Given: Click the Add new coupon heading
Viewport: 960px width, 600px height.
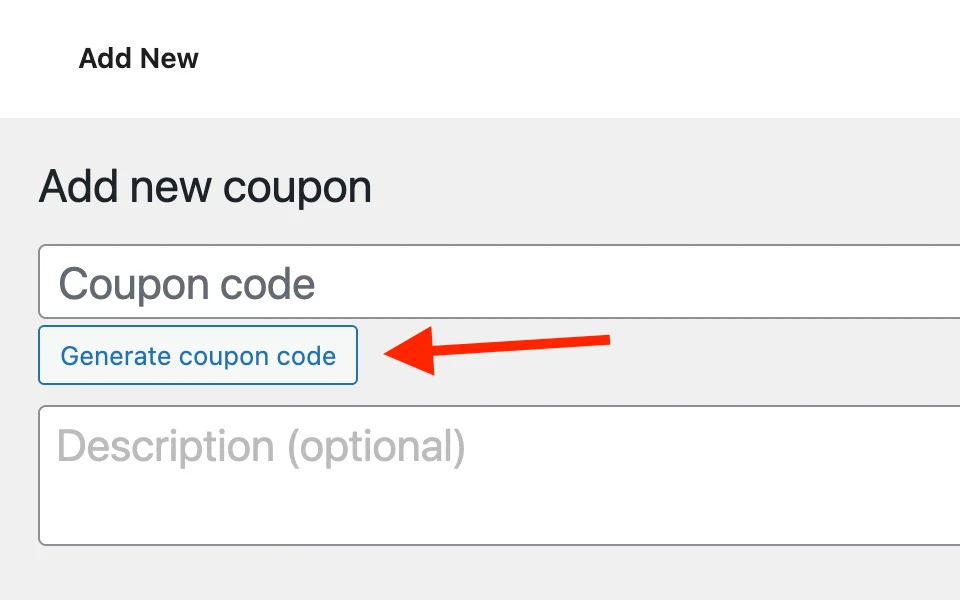Looking at the screenshot, I should (204, 186).
